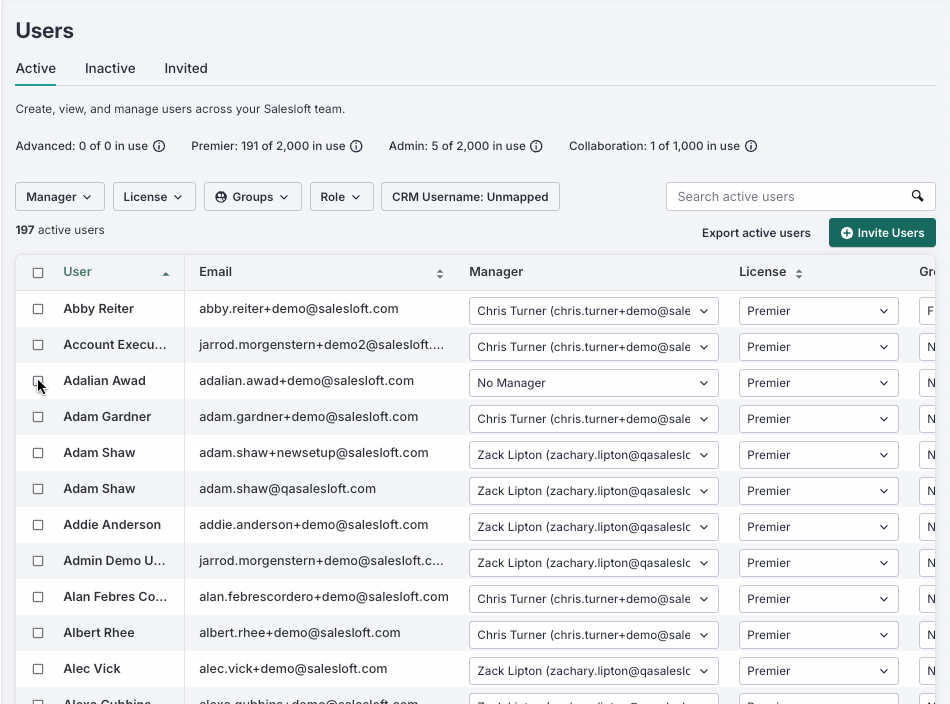Sort by the User column header
Image resolution: width=950 pixels, height=704 pixels.
point(78,272)
